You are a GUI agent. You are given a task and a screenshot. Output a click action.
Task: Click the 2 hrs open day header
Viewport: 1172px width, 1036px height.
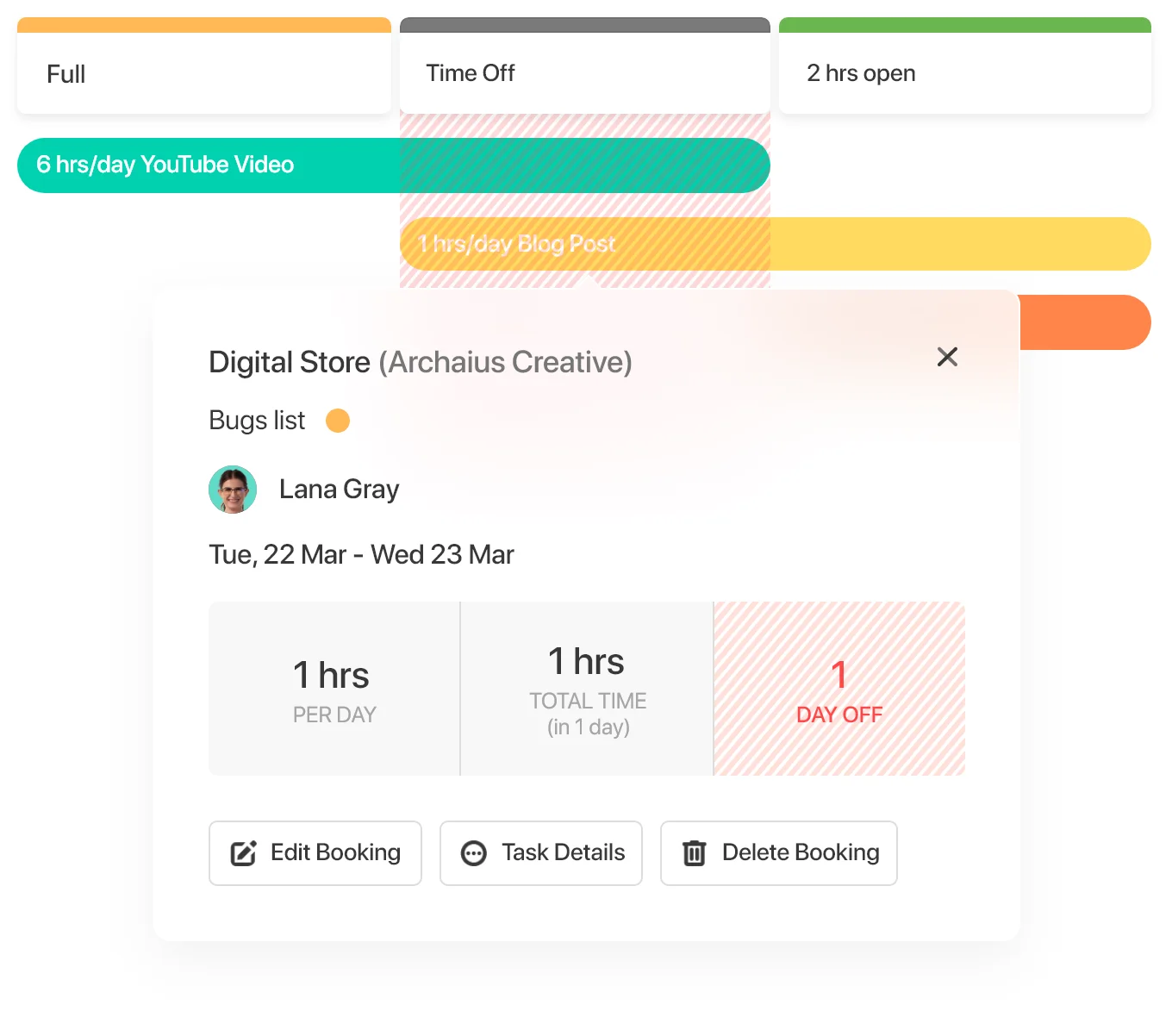point(965,66)
